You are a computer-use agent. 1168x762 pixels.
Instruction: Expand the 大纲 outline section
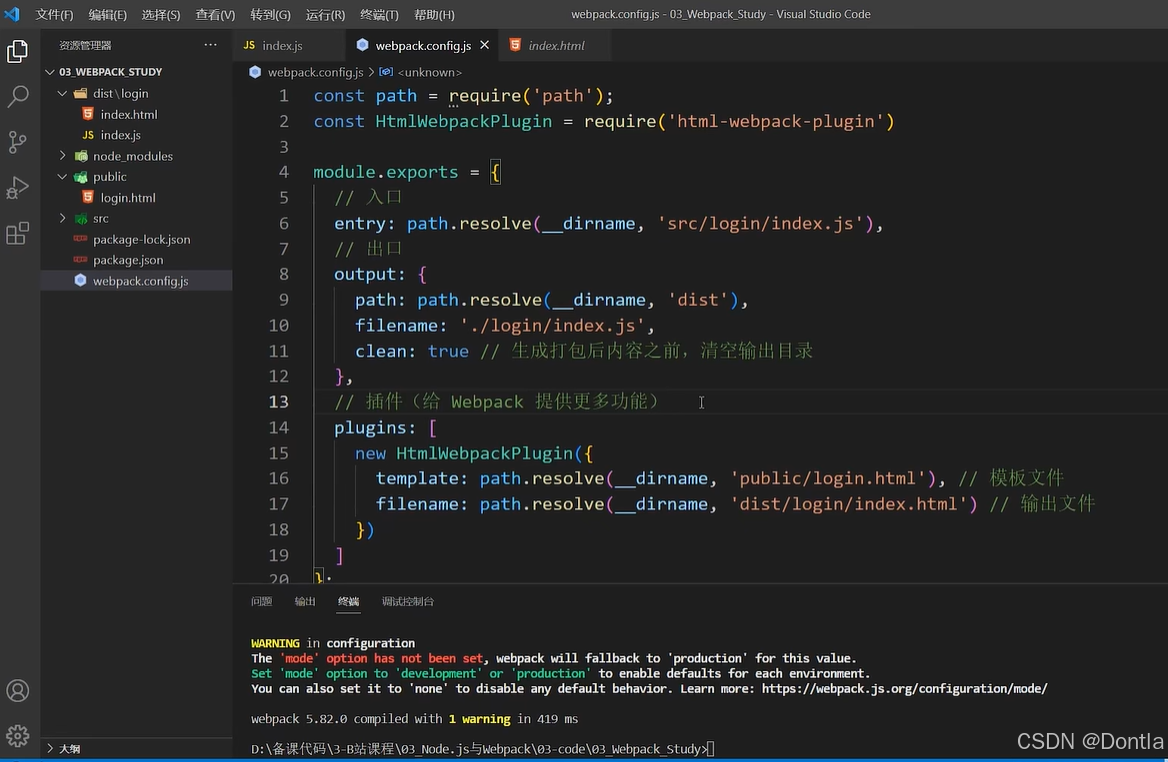51,749
